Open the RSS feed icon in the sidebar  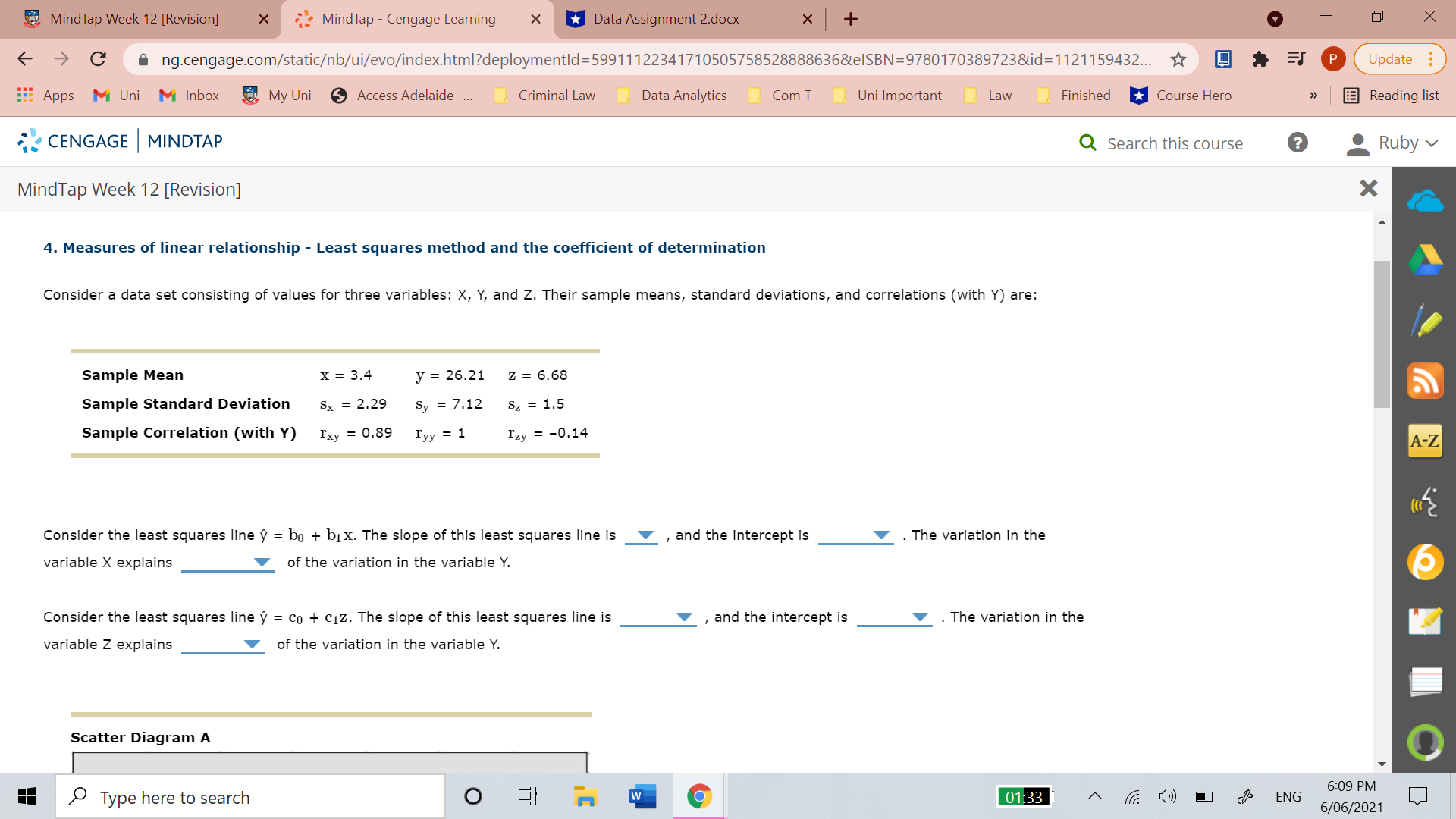point(1426,381)
